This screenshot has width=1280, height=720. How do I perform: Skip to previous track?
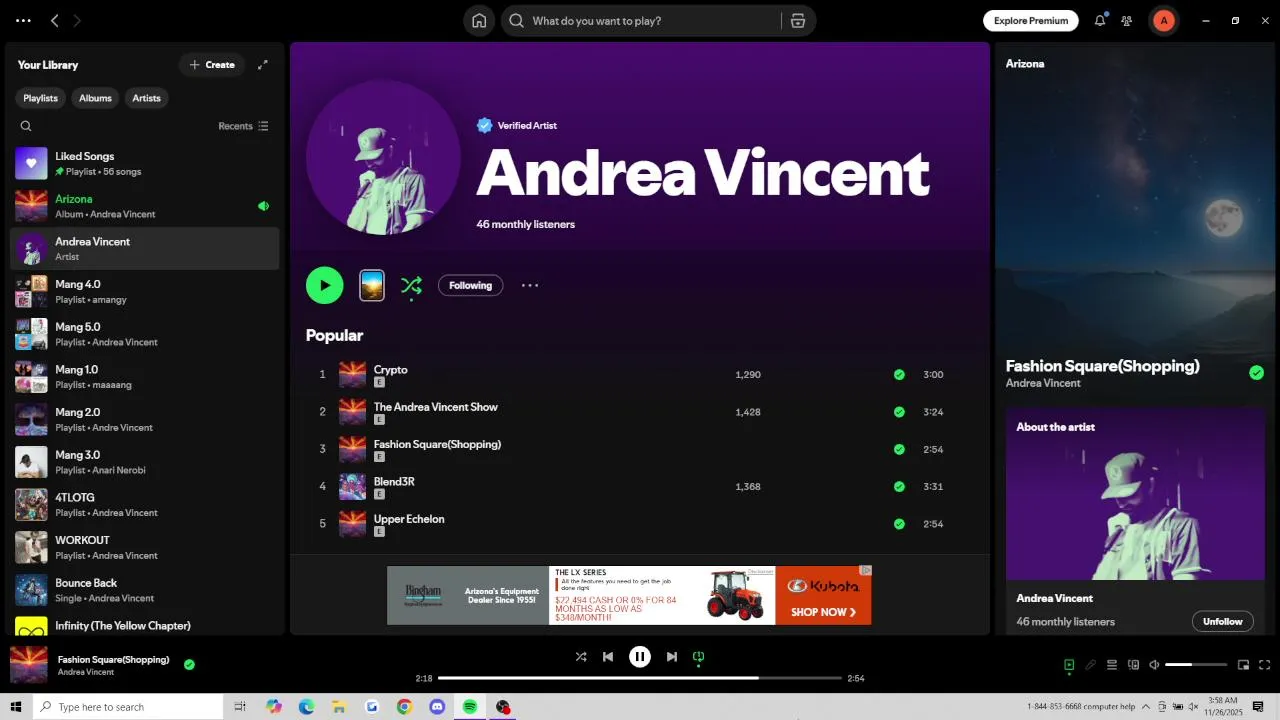pyautogui.click(x=608, y=657)
